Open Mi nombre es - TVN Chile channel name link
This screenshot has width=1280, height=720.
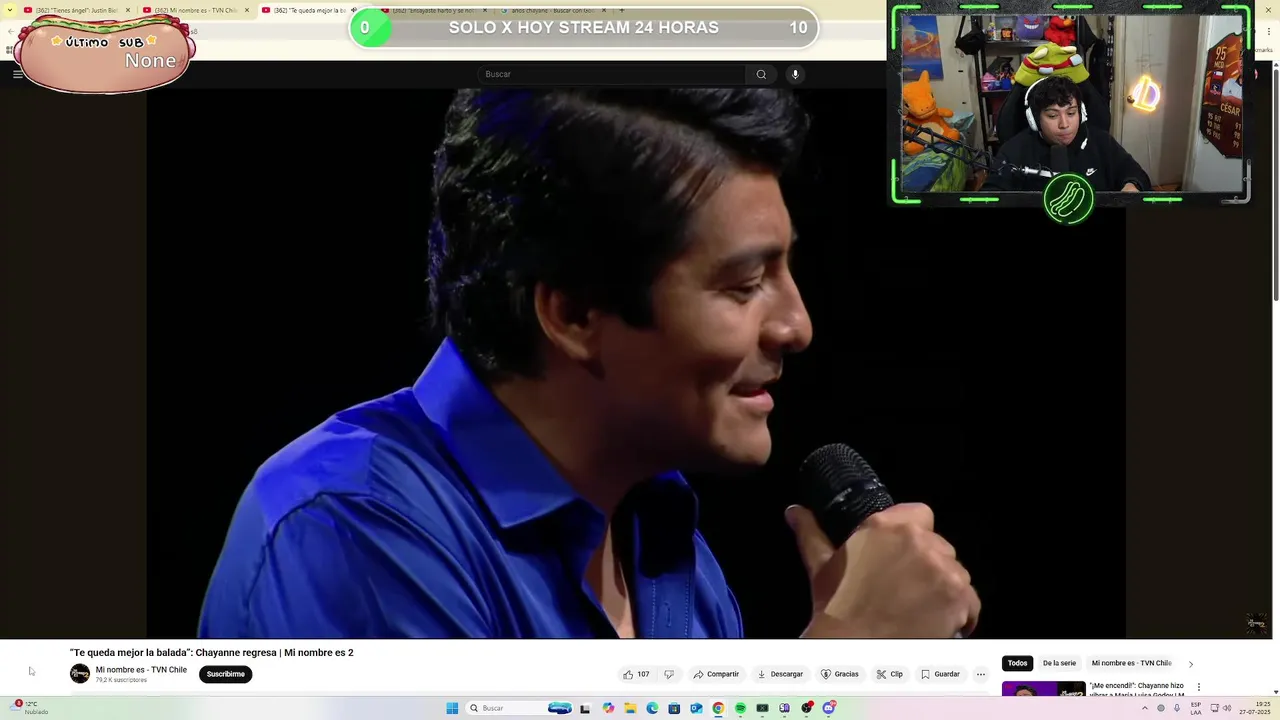(141, 670)
